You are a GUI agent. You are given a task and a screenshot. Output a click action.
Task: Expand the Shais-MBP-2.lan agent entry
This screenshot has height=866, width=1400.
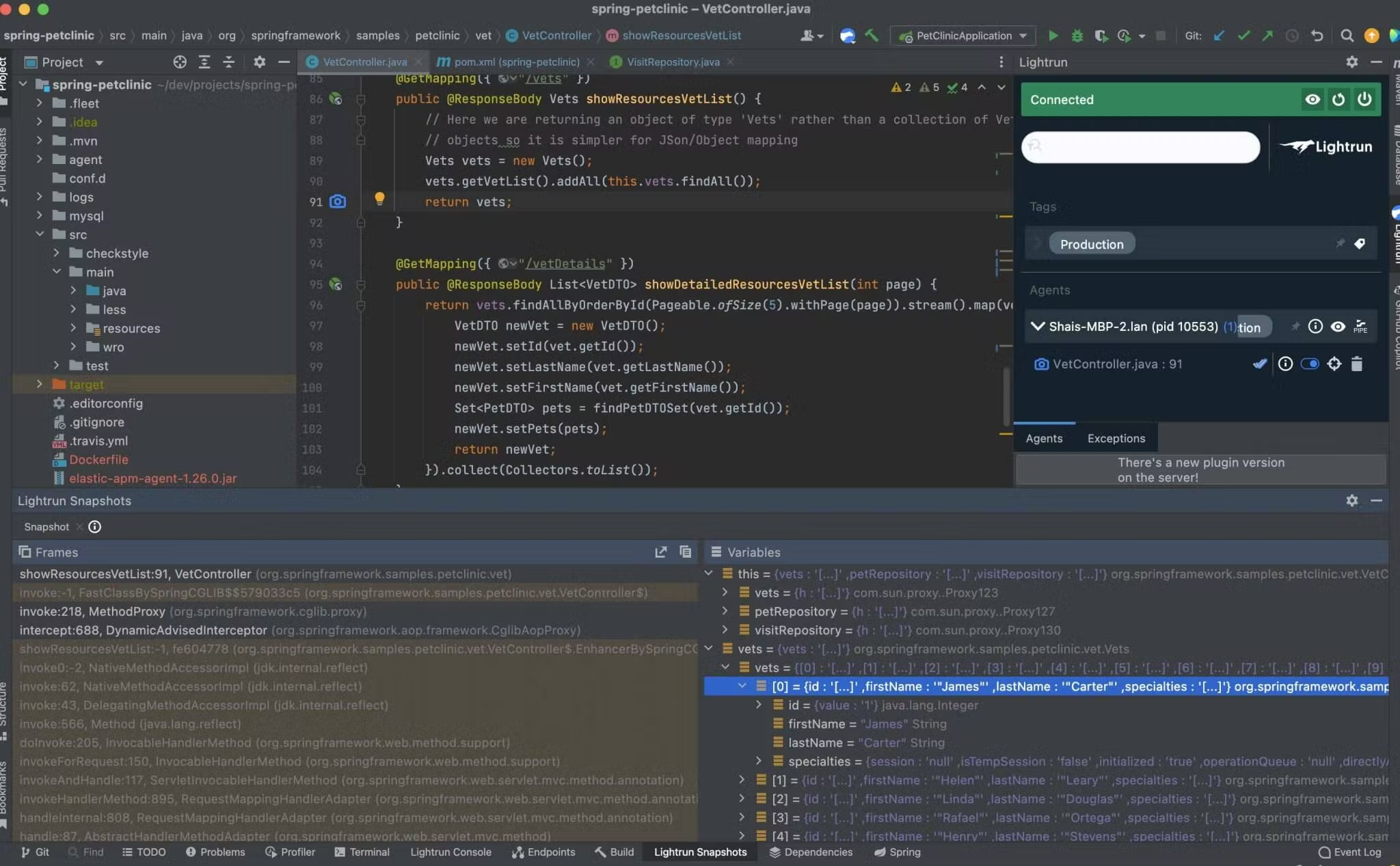tap(1037, 326)
